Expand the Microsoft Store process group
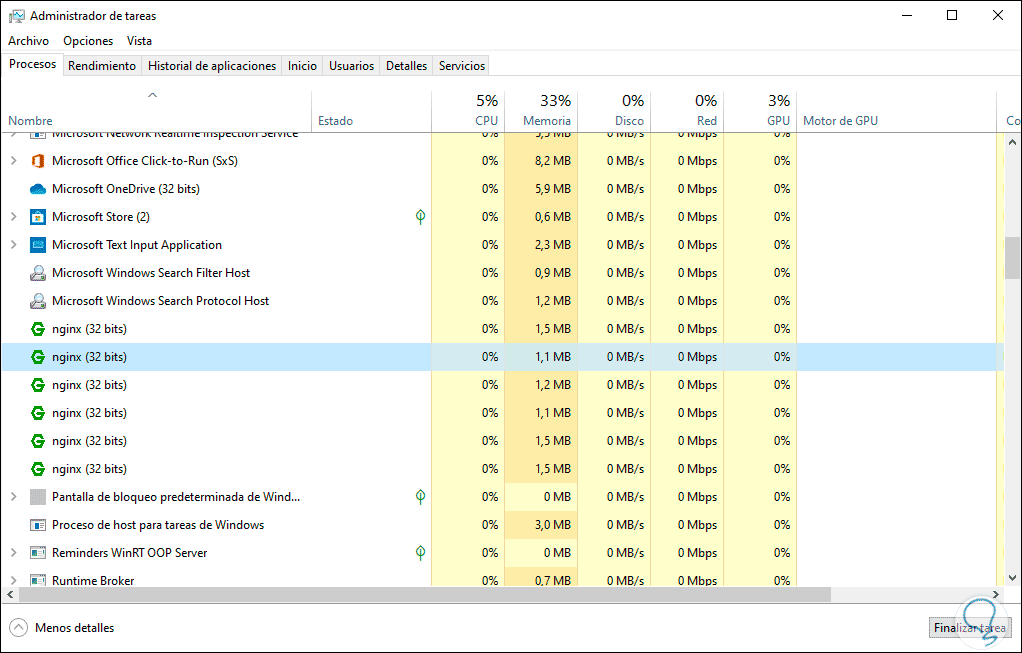 pos(13,217)
